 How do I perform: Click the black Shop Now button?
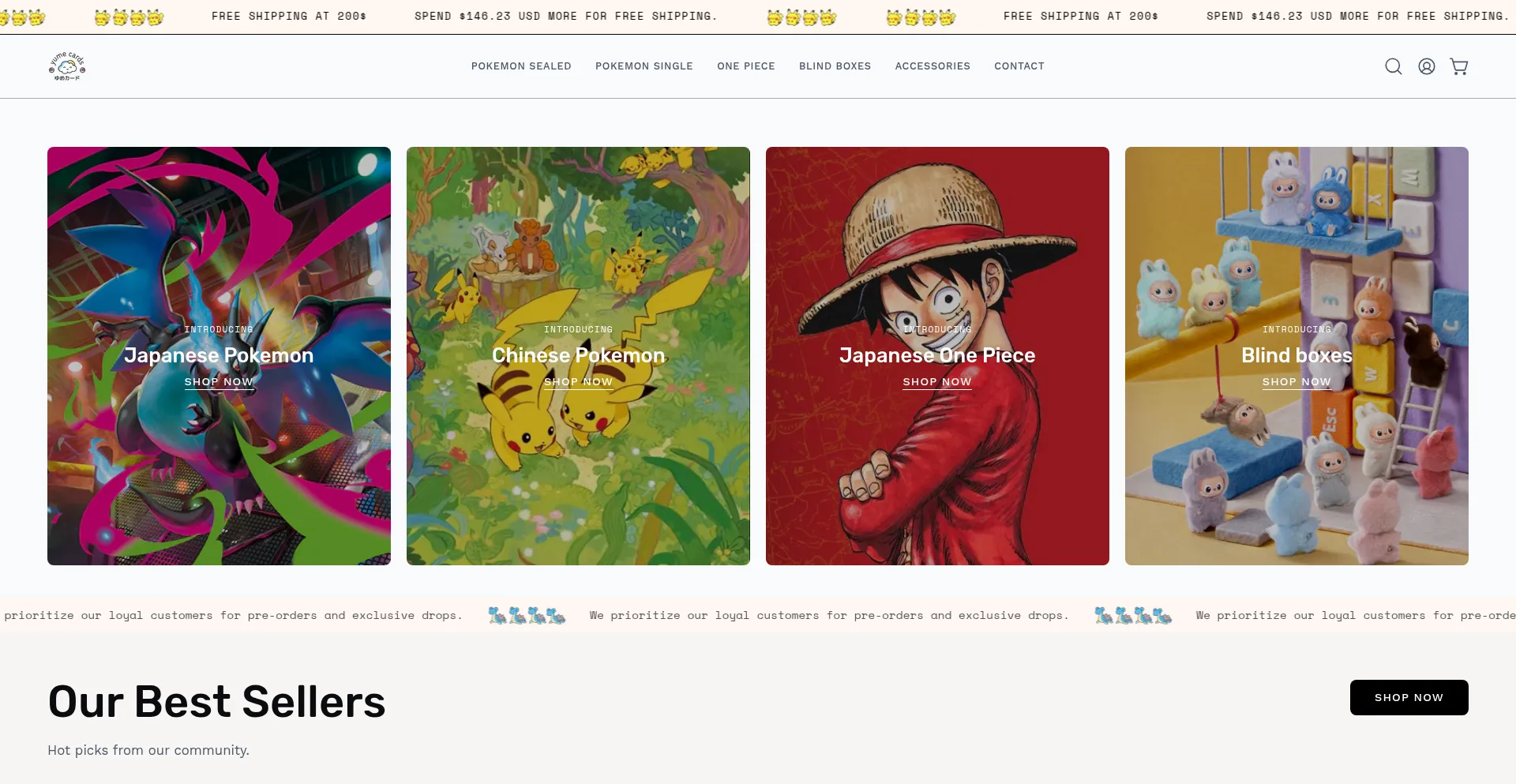pyautogui.click(x=1409, y=697)
